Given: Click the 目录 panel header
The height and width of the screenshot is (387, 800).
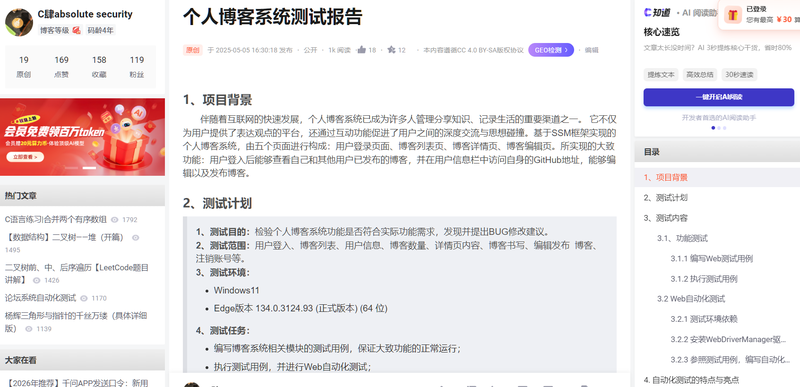Looking at the screenshot, I should pos(717,152).
